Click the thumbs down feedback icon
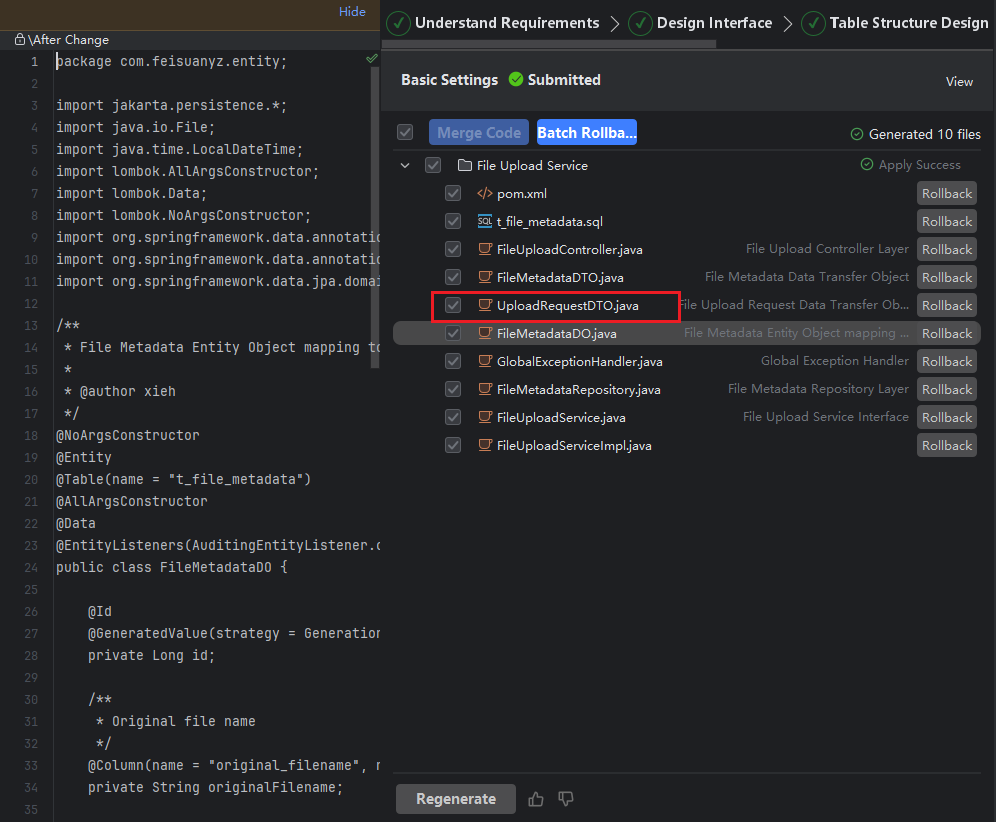 click(x=566, y=799)
